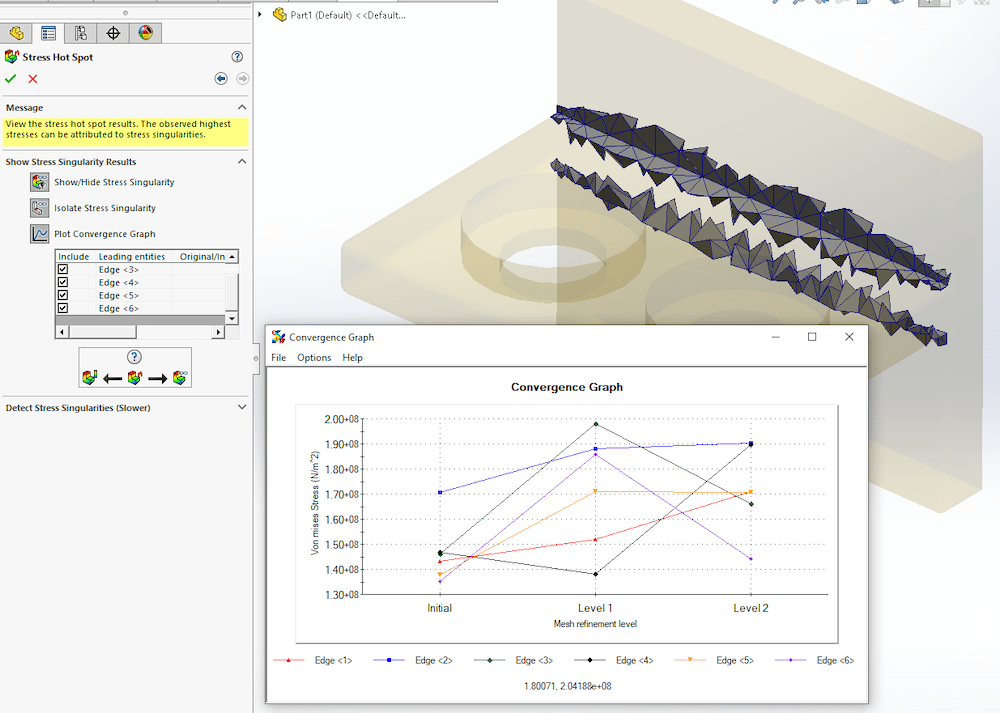Viewport: 1000px width, 713px height.
Task: Expand the Part1 (Default) tree node
Action: pos(260,14)
